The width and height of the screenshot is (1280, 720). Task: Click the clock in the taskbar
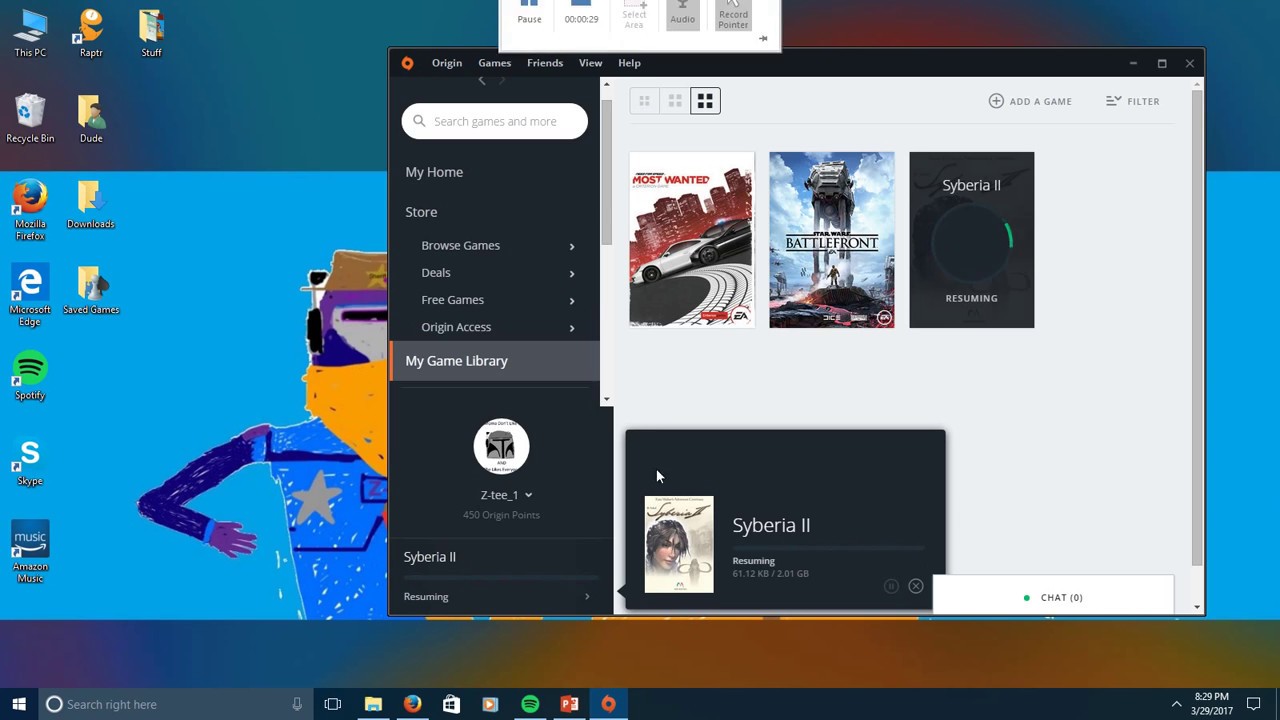(x=1211, y=704)
